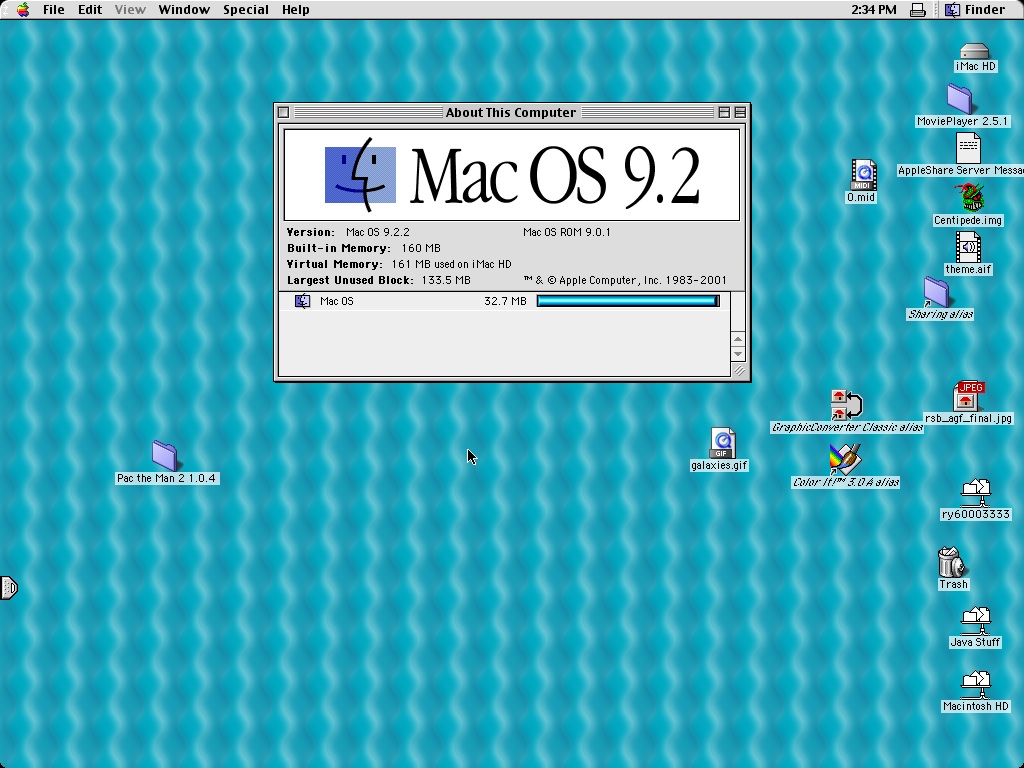
Task: Close the About This Computer window
Action: [283, 112]
